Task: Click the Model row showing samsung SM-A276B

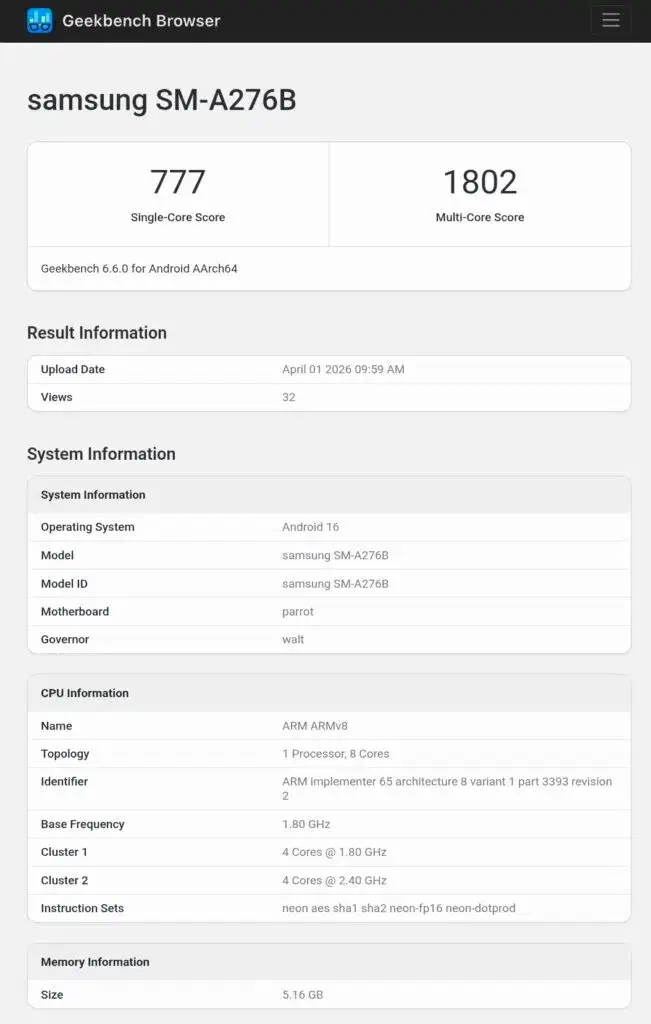Action: (x=330, y=555)
